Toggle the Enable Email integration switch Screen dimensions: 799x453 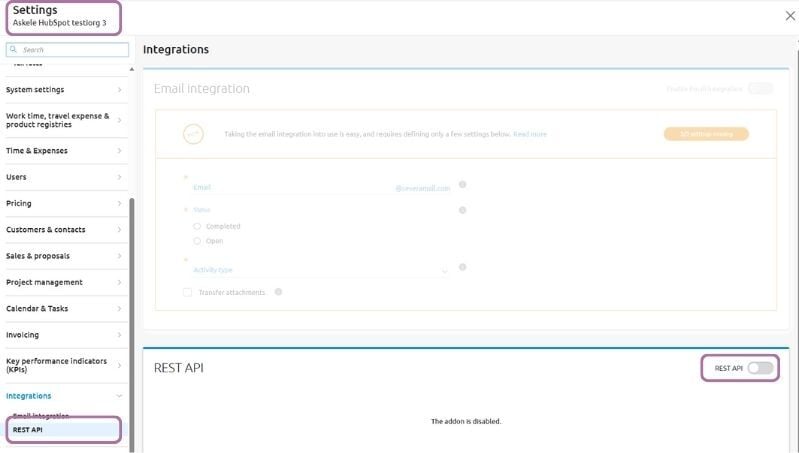[760, 89]
